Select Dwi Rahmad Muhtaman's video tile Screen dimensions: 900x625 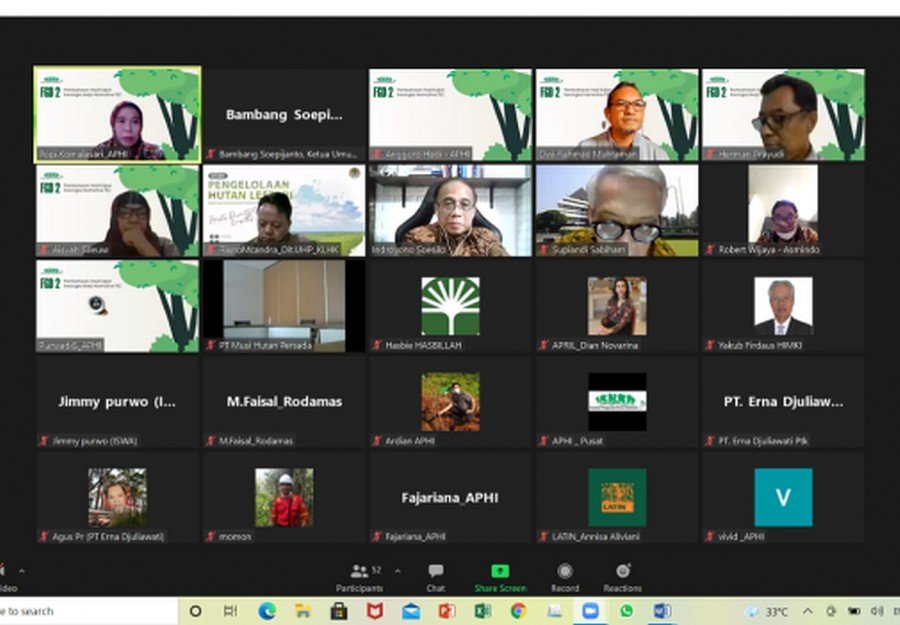coord(617,114)
